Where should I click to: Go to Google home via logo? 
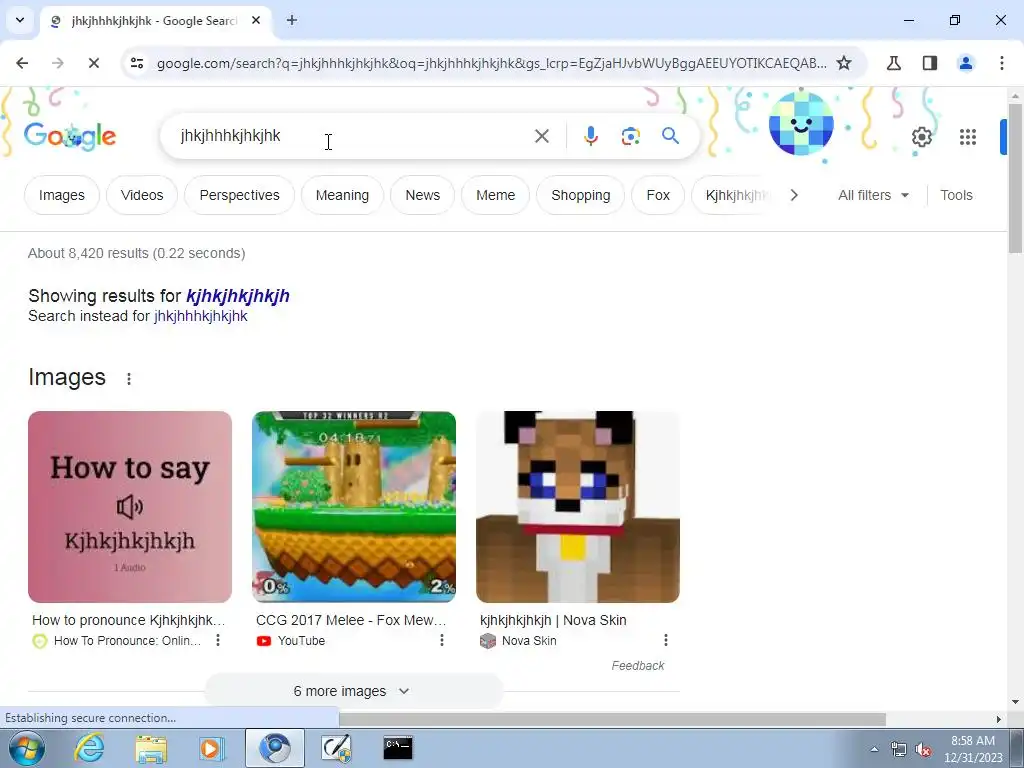(x=70, y=136)
